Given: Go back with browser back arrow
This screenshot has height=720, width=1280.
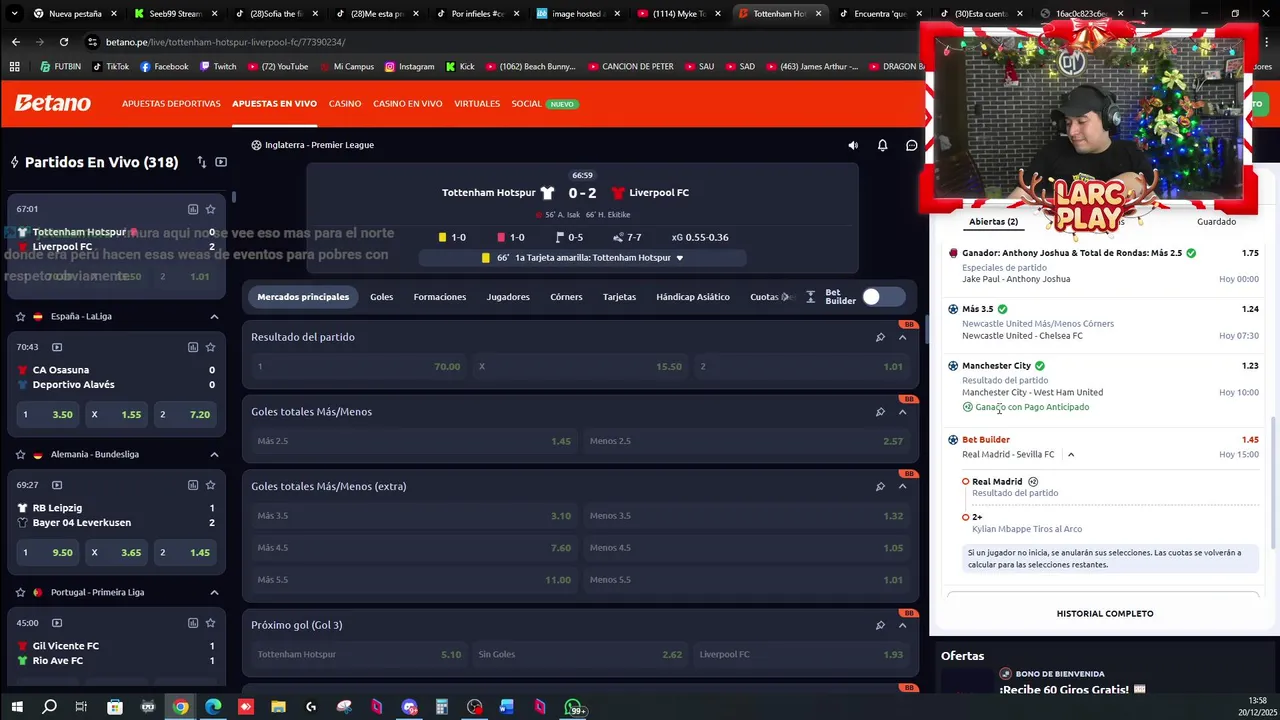Looking at the screenshot, I should click(15, 42).
